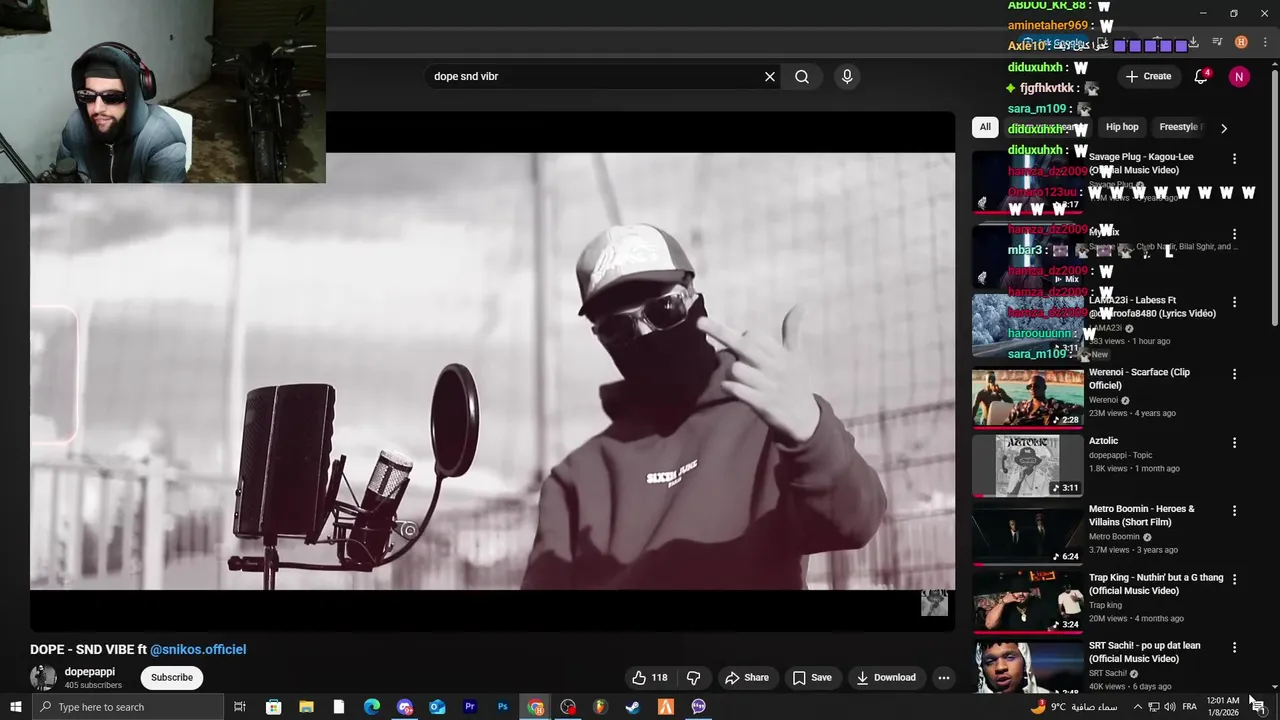Screen dimensions: 1280x720
Task: Open video title Werenoi - Scarface (Clip Officiel)
Action: coord(1139,379)
